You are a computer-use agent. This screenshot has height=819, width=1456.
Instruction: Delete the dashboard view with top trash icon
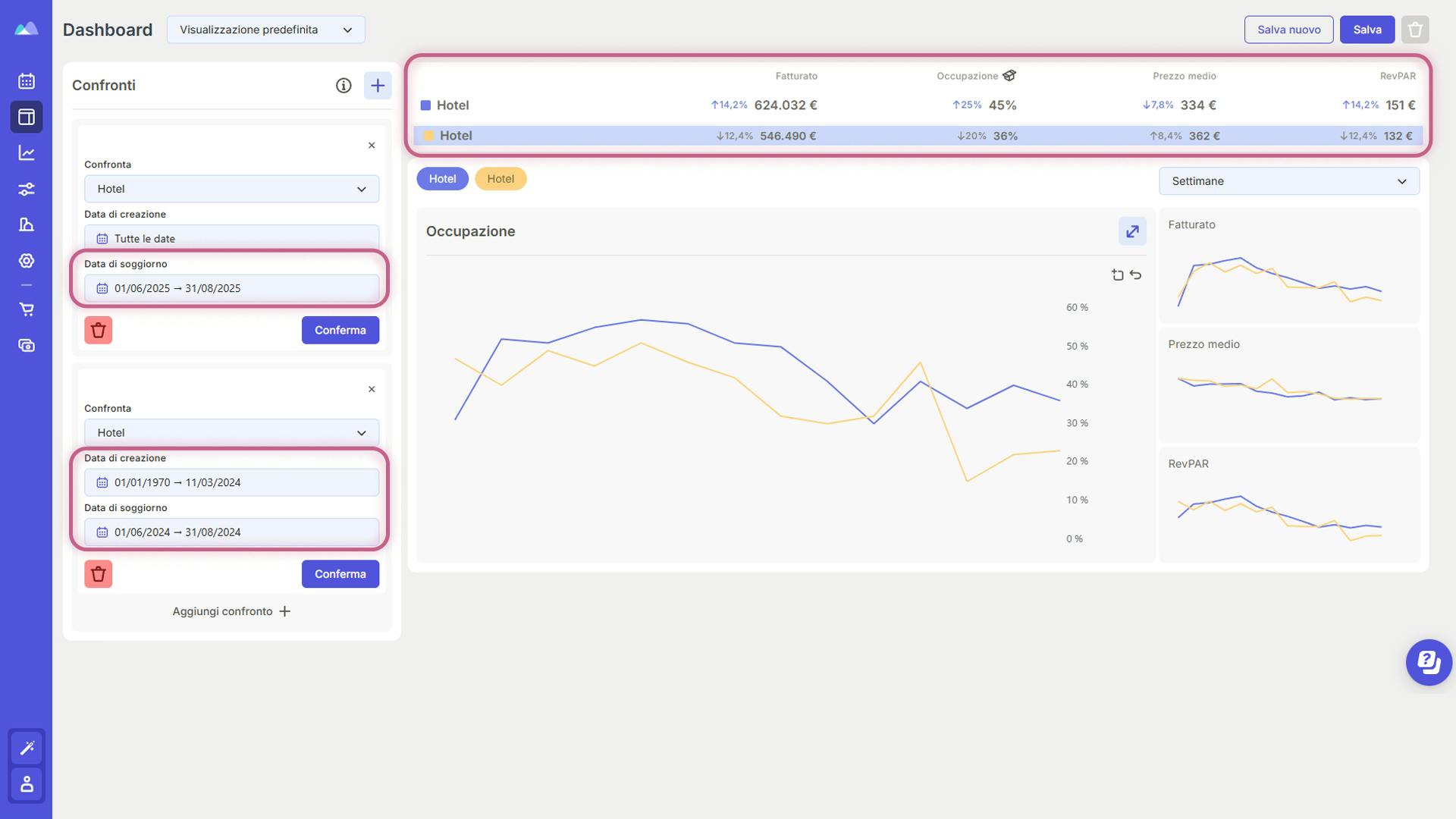[x=1415, y=30]
